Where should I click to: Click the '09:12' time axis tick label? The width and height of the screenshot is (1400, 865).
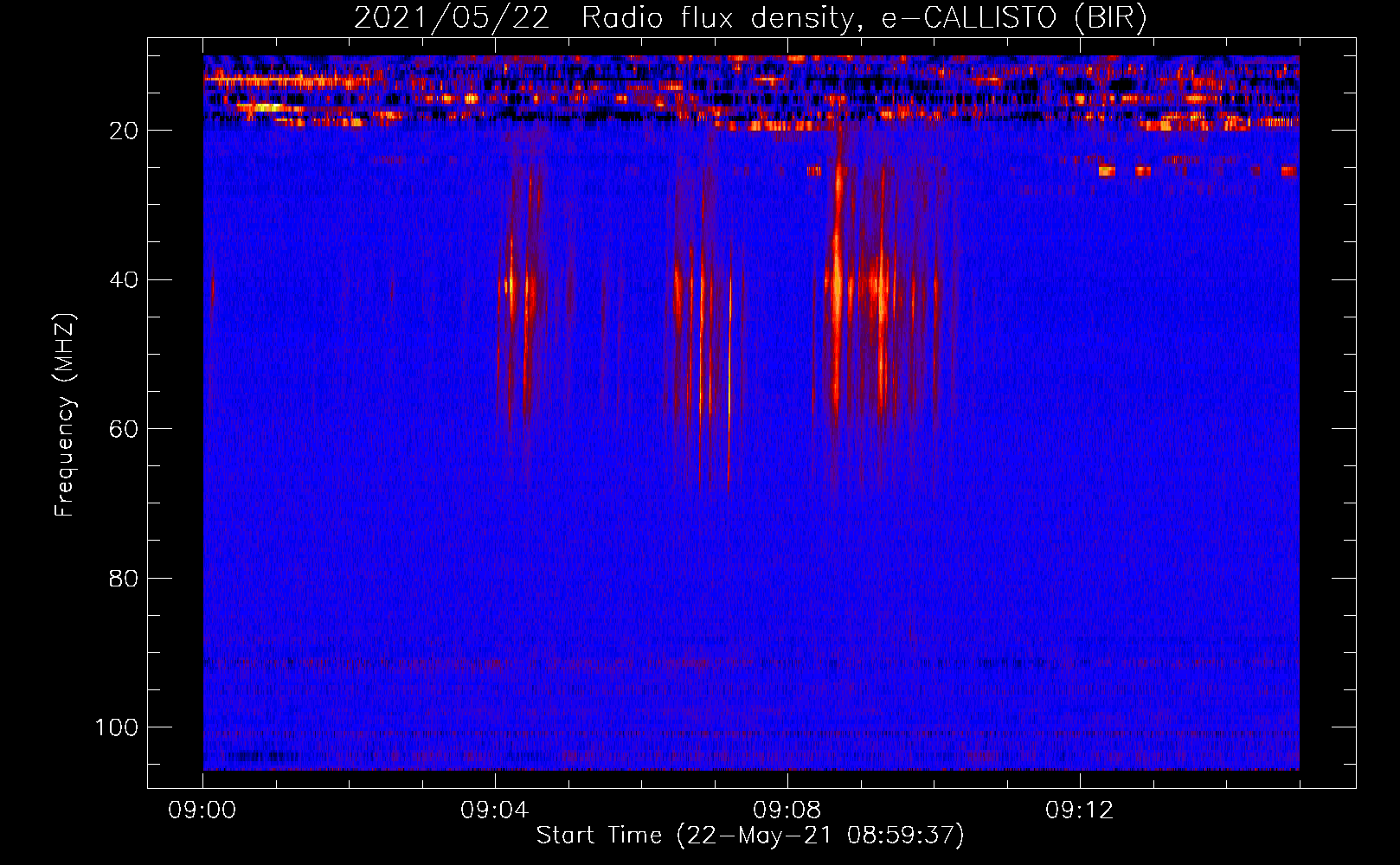[1080, 811]
